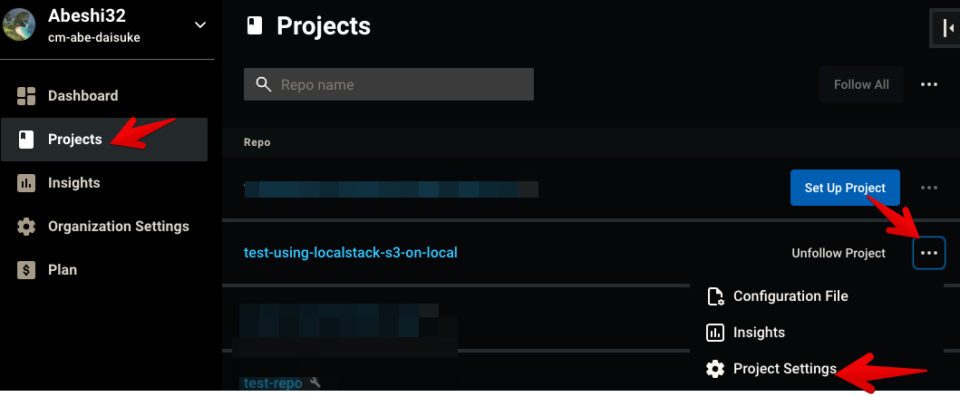Click the collapse sidebar panel icon

[x=948, y=28]
